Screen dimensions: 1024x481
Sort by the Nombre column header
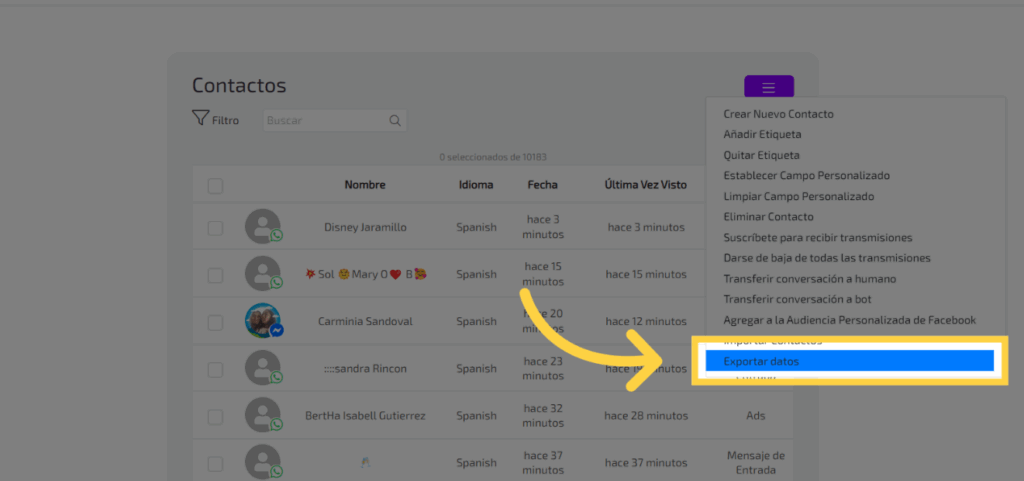coord(365,185)
